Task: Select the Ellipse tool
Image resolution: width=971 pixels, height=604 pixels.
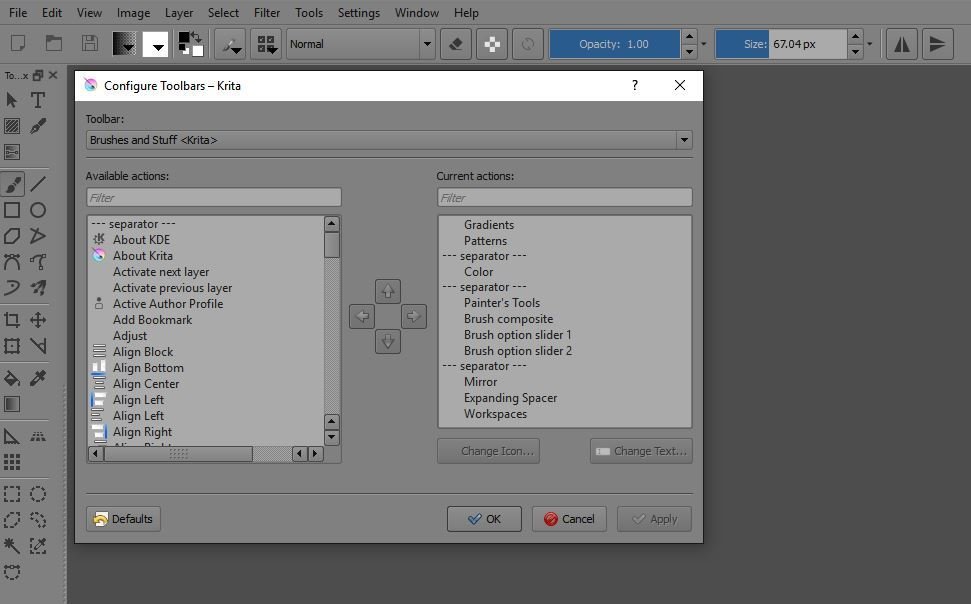Action: (x=38, y=210)
